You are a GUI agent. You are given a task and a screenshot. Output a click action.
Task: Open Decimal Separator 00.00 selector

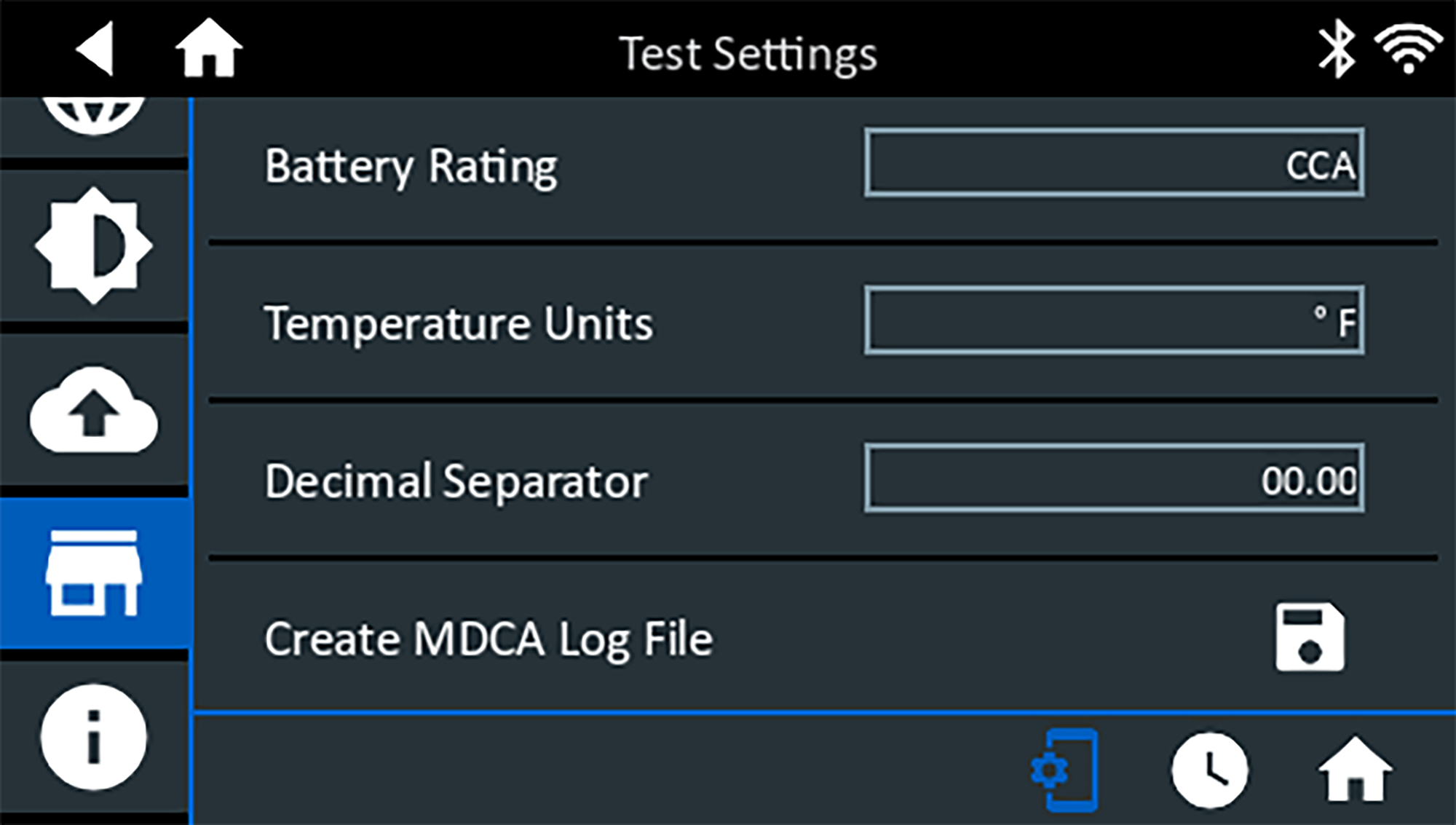tap(1114, 478)
